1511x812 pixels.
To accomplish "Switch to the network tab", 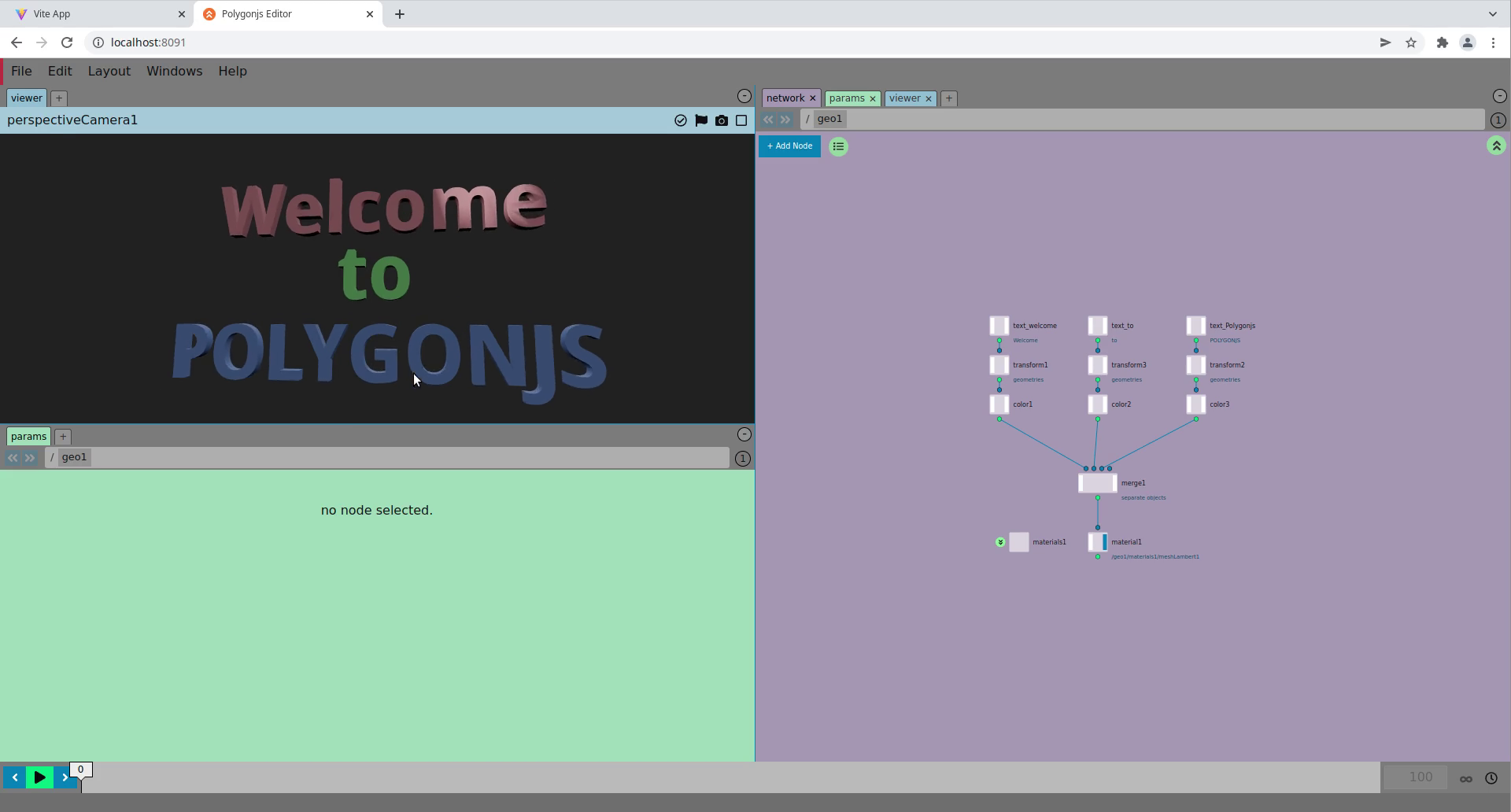I will pyautogui.click(x=785, y=98).
